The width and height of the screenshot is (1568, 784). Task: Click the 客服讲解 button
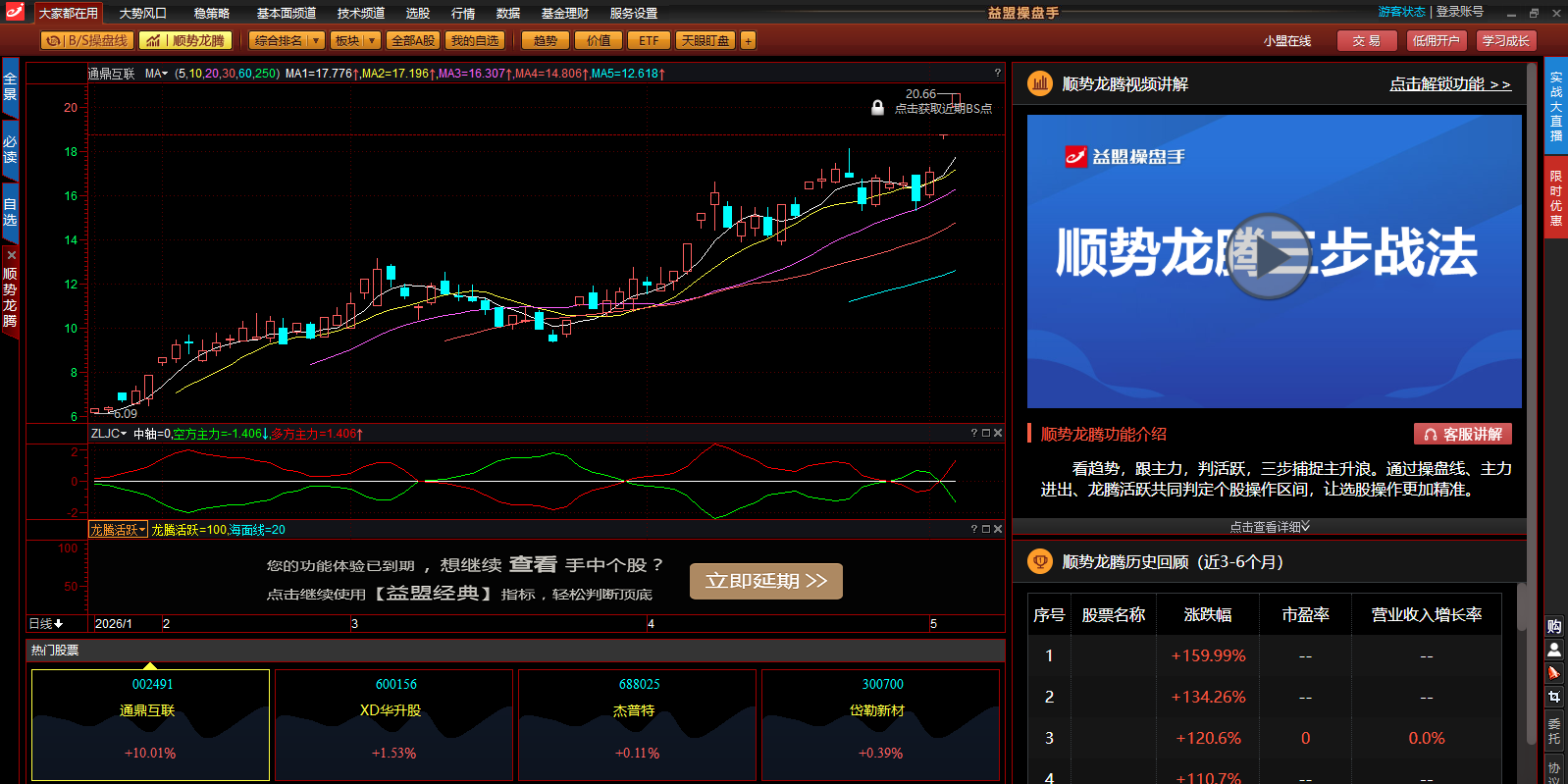1463,434
